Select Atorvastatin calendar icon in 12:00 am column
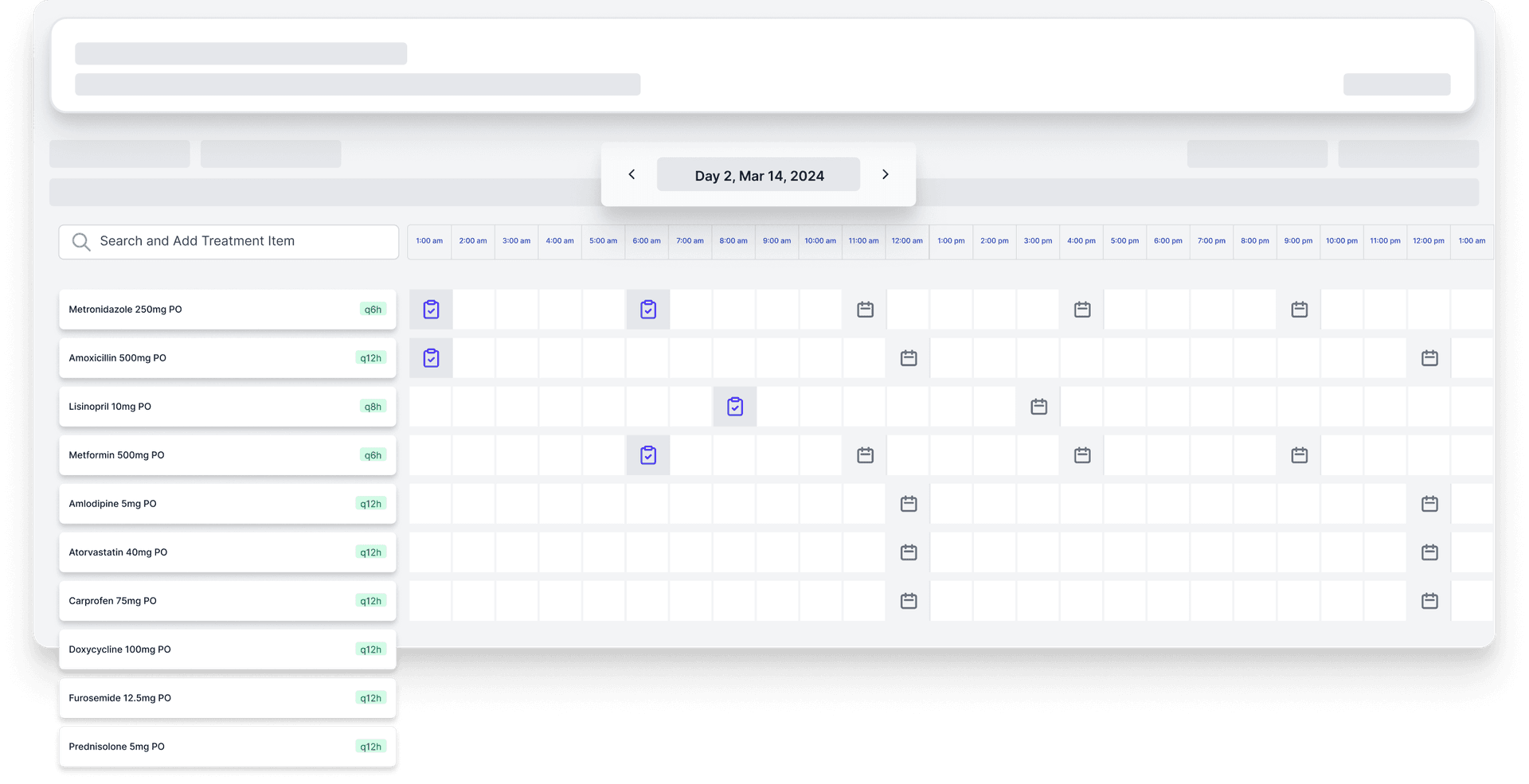This screenshot has width=1529, height=784. pos(908,552)
